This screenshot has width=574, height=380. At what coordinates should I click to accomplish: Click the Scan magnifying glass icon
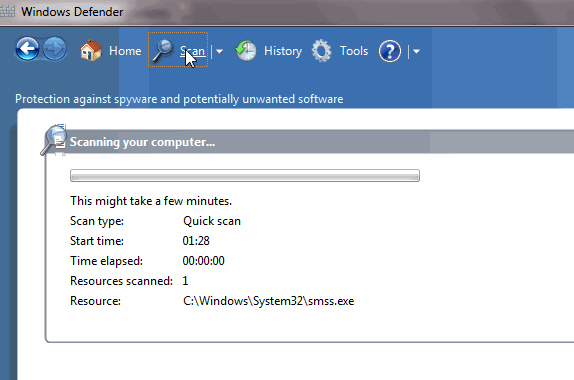click(163, 51)
